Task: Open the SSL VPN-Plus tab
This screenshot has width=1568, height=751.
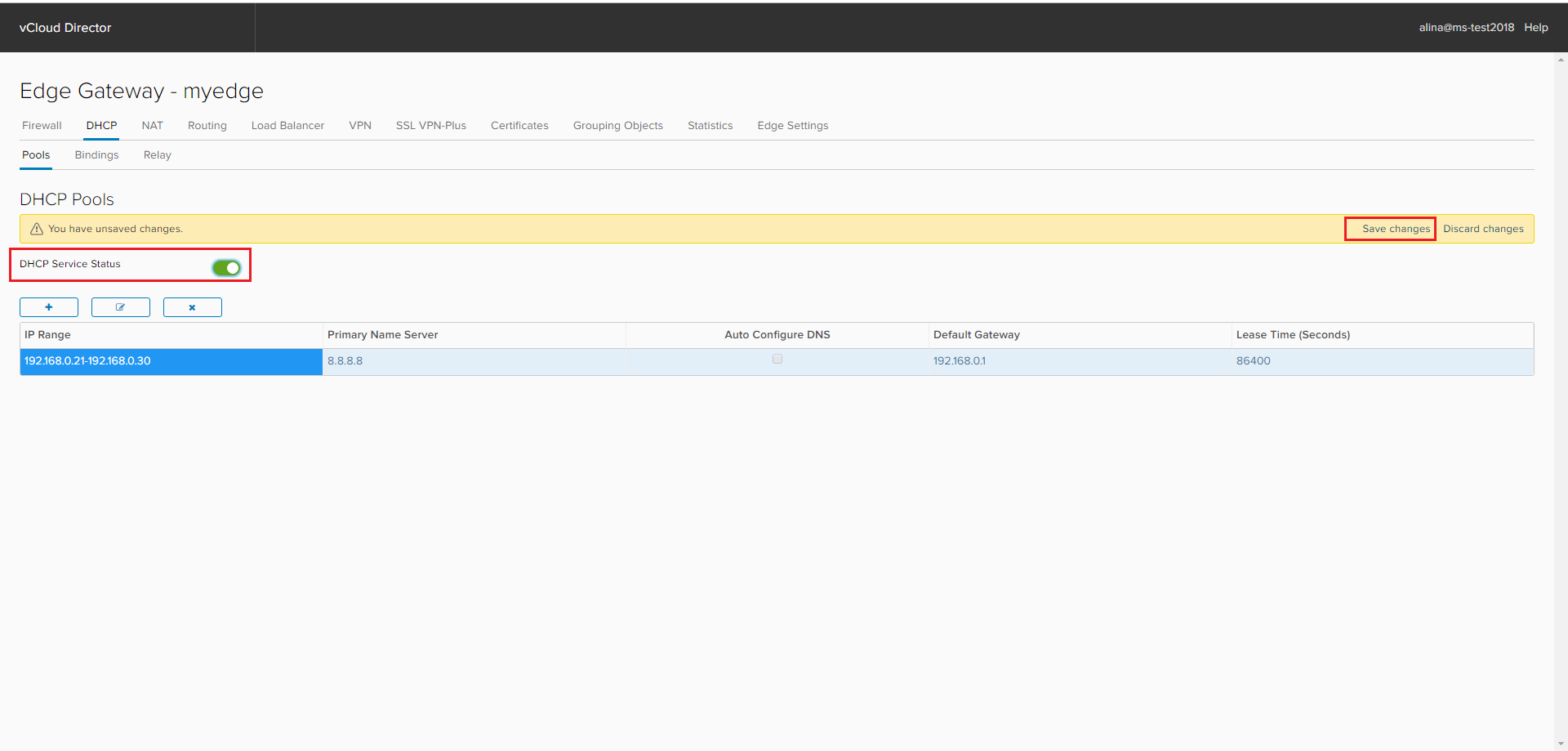Action: pyautogui.click(x=430, y=125)
